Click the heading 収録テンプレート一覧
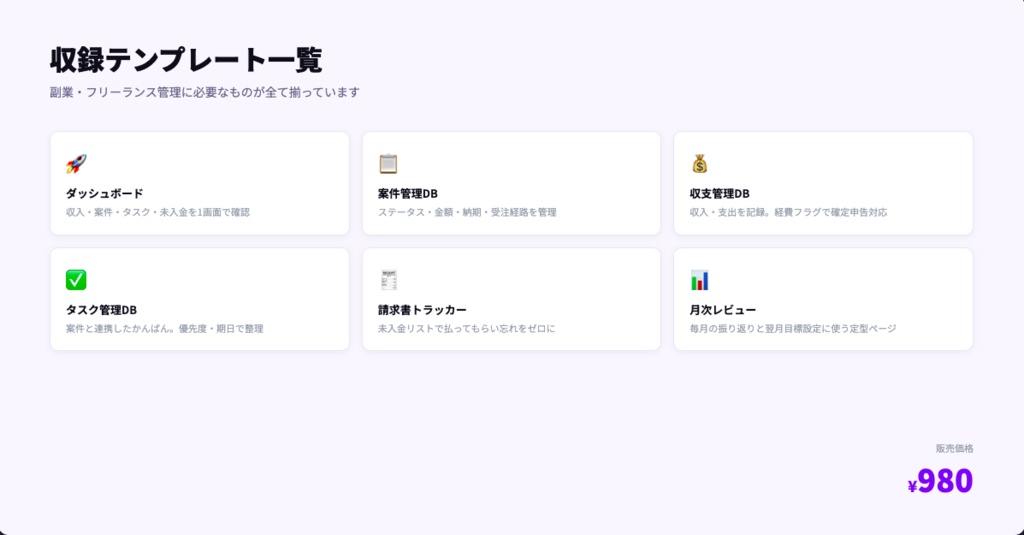Image resolution: width=1024 pixels, height=535 pixels. 186,60
